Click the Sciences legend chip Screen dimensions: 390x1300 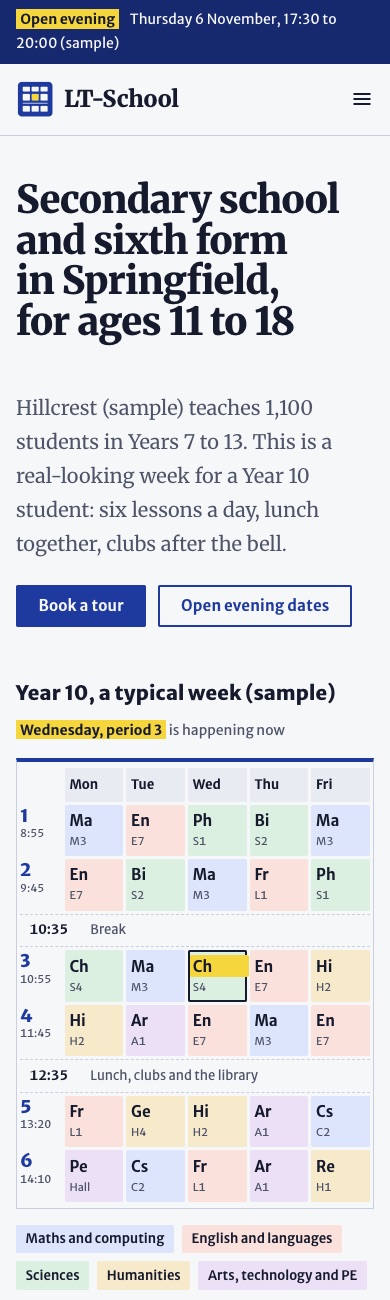click(x=53, y=1275)
